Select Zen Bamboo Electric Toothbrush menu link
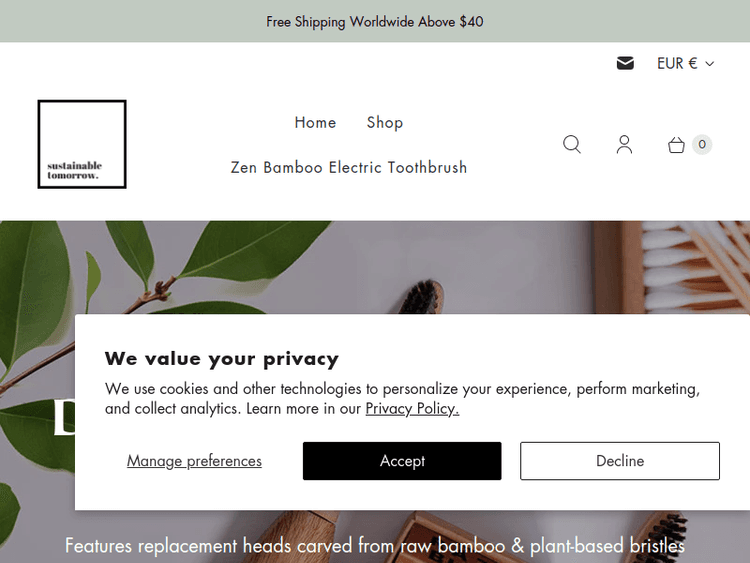 [x=349, y=167]
